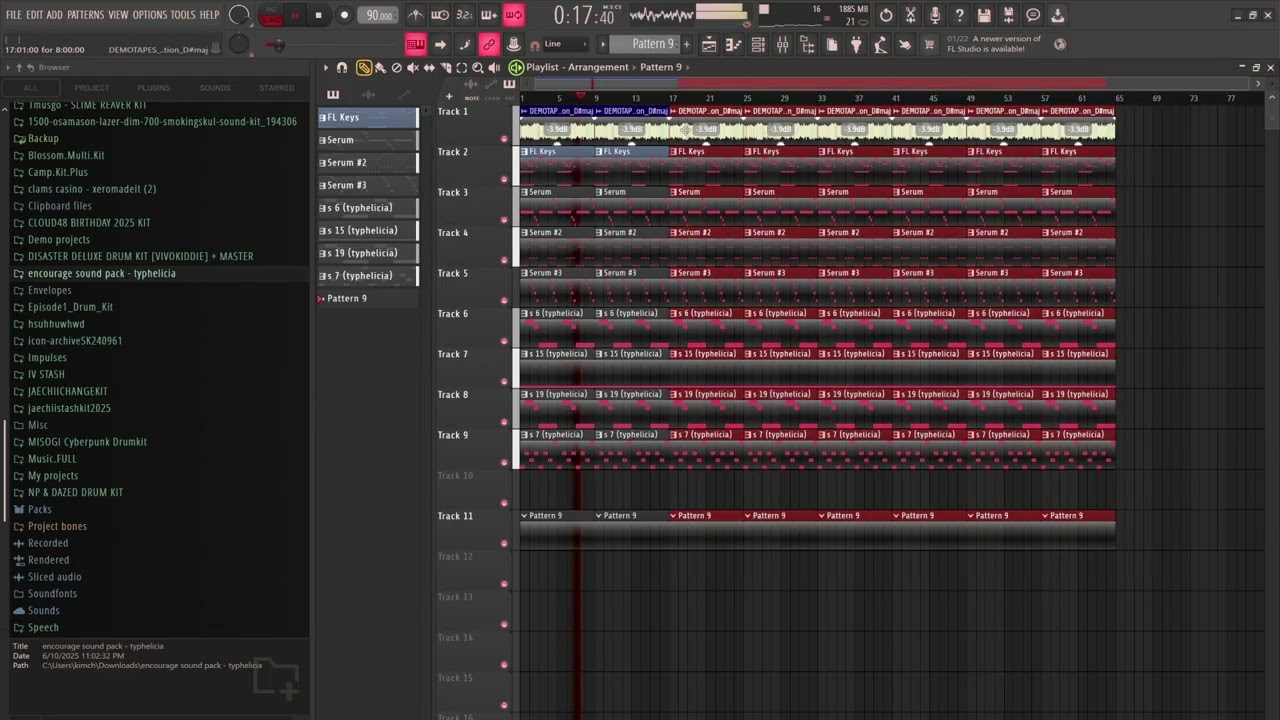Open the Plugin picker plug icon
The height and width of the screenshot is (720, 1280).
856,44
